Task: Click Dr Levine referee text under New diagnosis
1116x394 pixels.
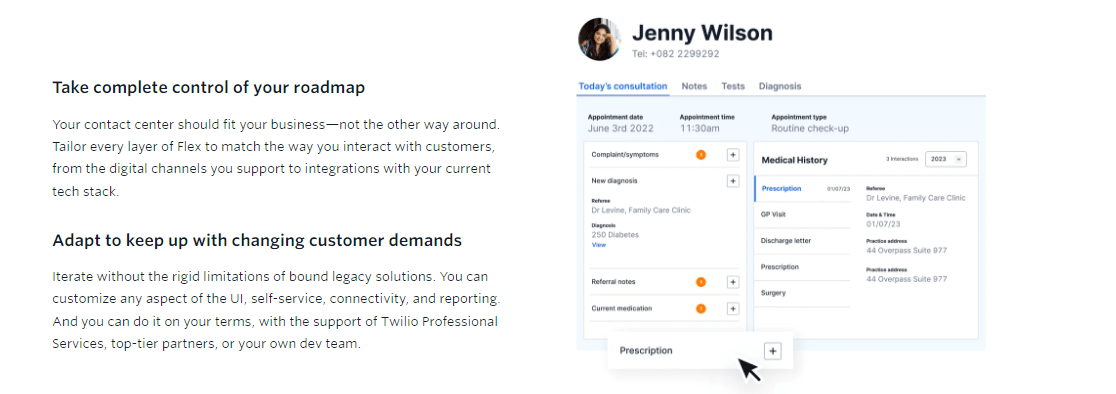Action: click(x=641, y=211)
